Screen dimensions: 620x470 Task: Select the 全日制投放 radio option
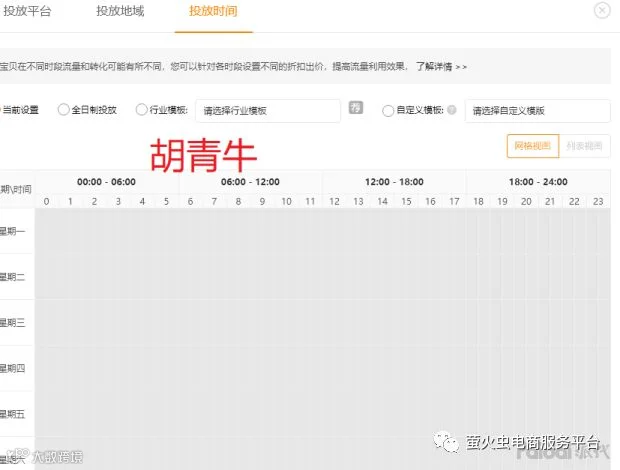(63, 109)
